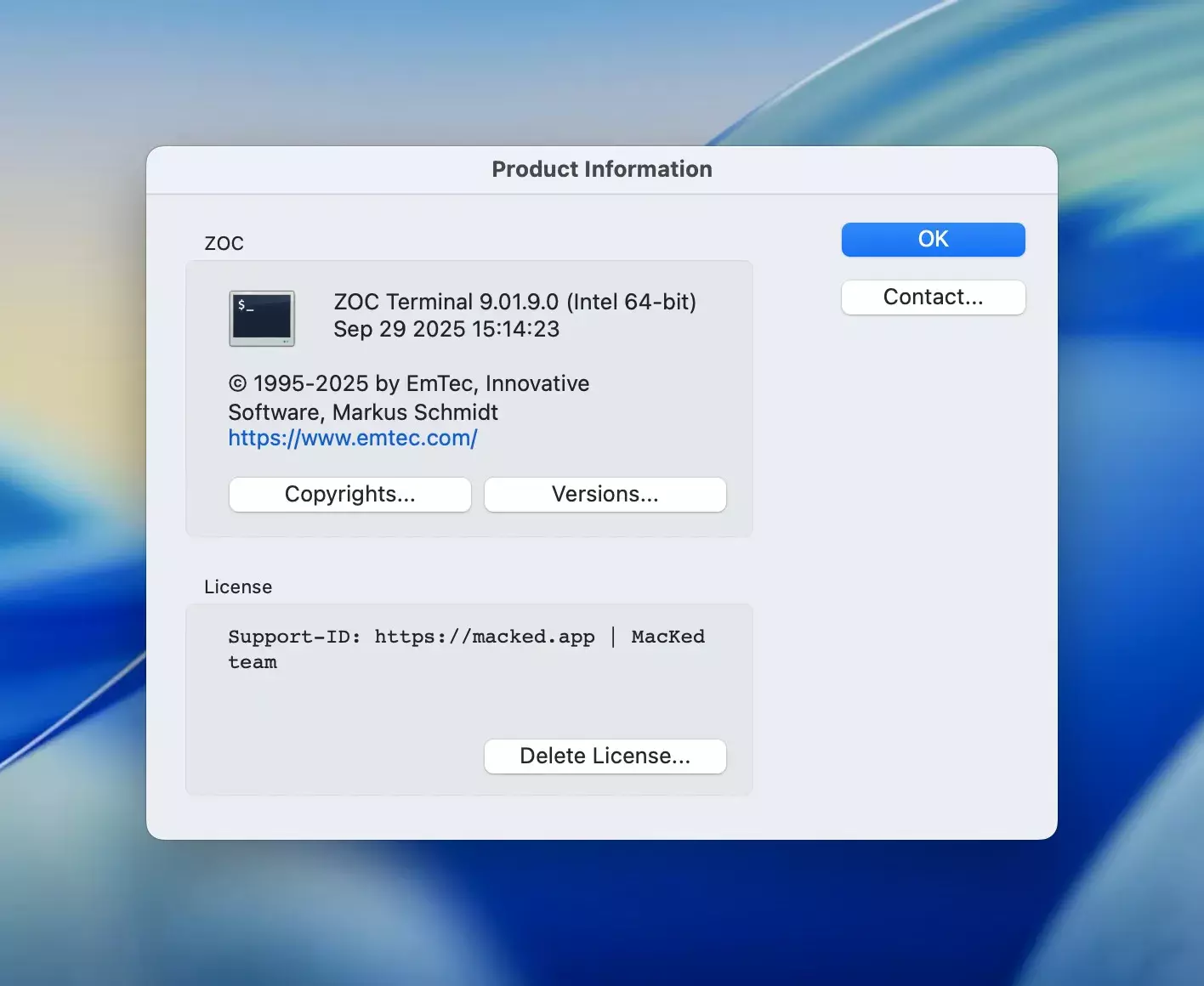
Task: Click the Support-ID license text
Action: coord(293,637)
